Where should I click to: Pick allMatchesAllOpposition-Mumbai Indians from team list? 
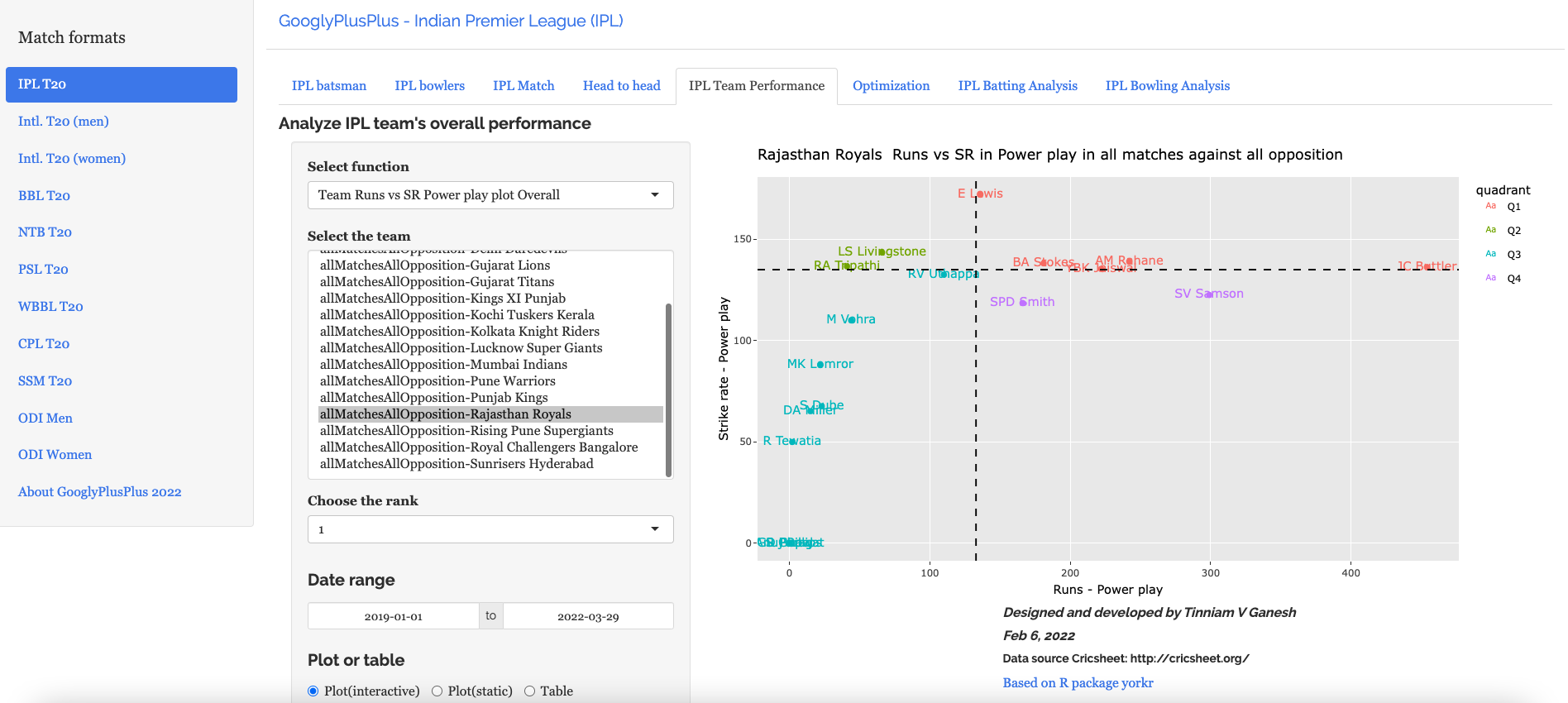coord(443,365)
